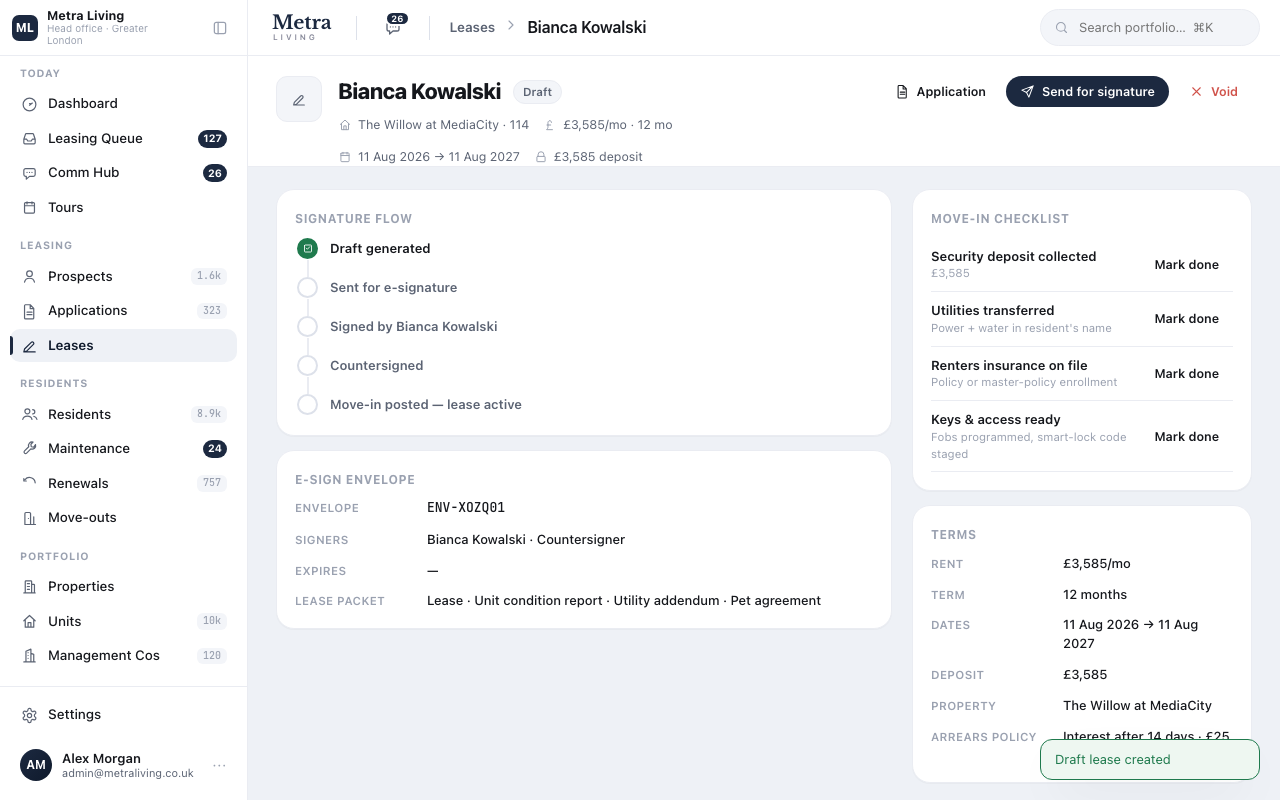Go back to Leases via breadcrumb
Viewport: 1280px width, 800px height.
pos(472,28)
